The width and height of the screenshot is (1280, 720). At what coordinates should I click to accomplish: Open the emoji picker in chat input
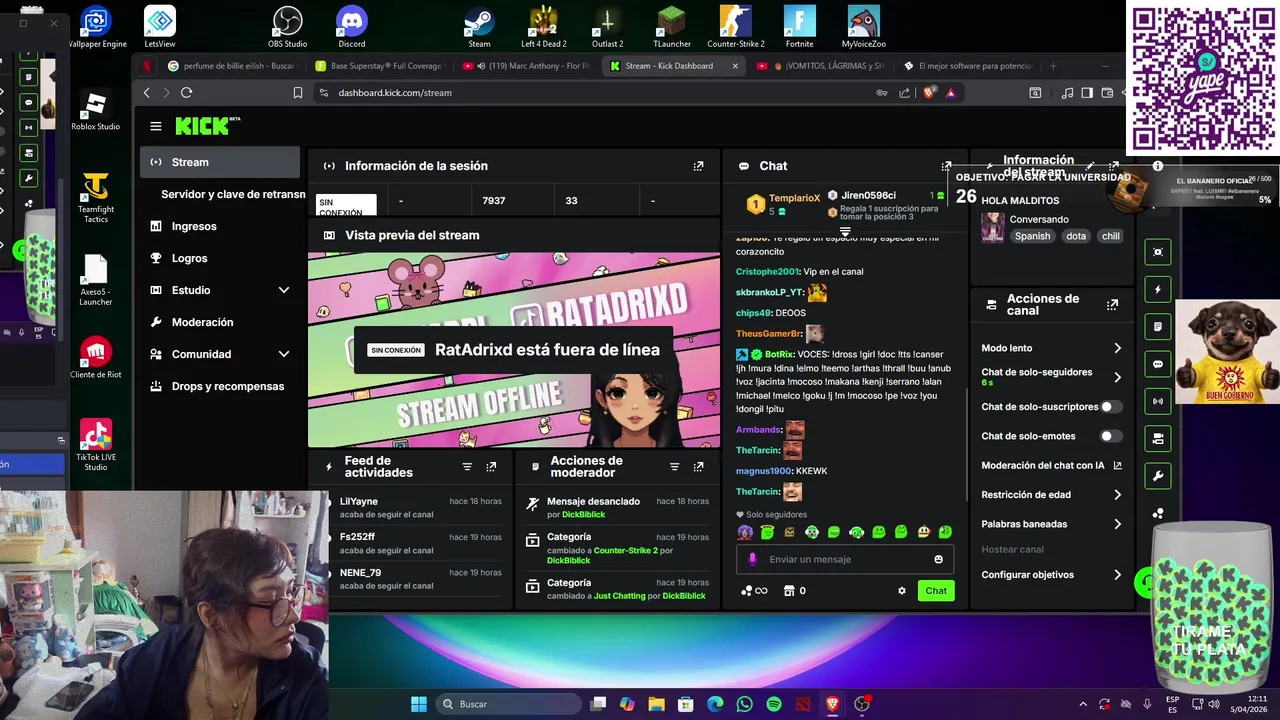pos(938,560)
